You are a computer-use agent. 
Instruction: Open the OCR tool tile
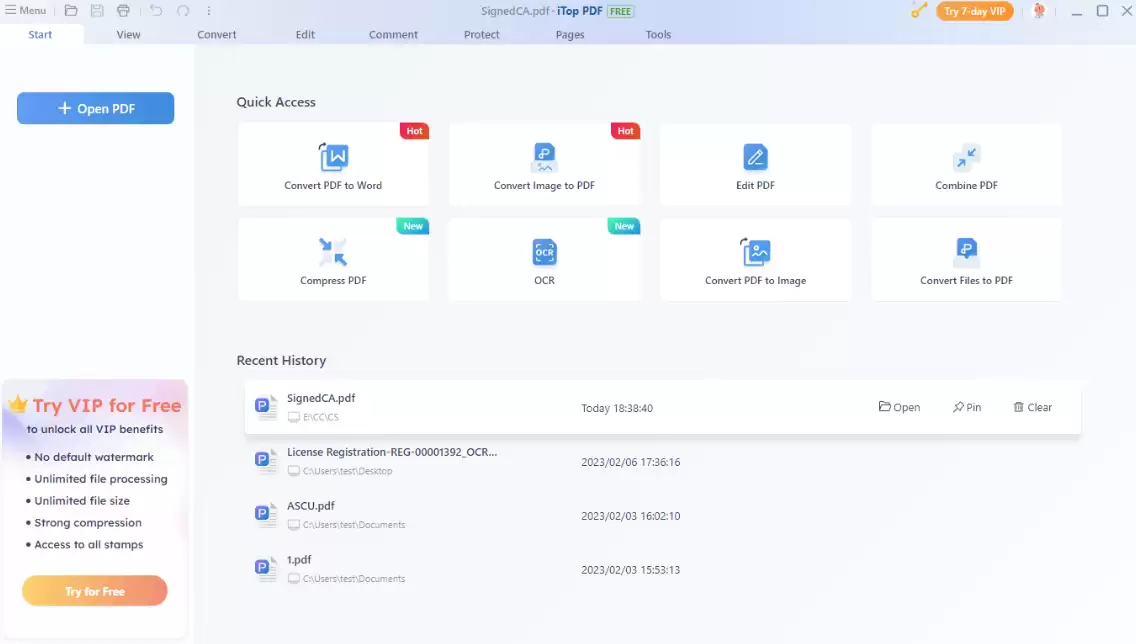tap(544, 260)
